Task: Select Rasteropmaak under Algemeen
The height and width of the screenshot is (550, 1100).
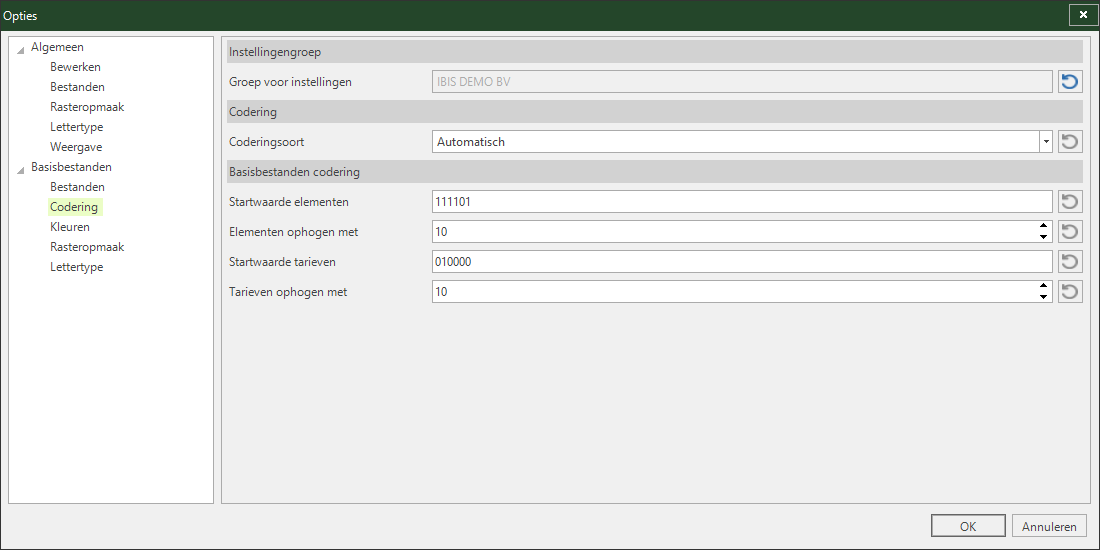Action: click(x=87, y=107)
